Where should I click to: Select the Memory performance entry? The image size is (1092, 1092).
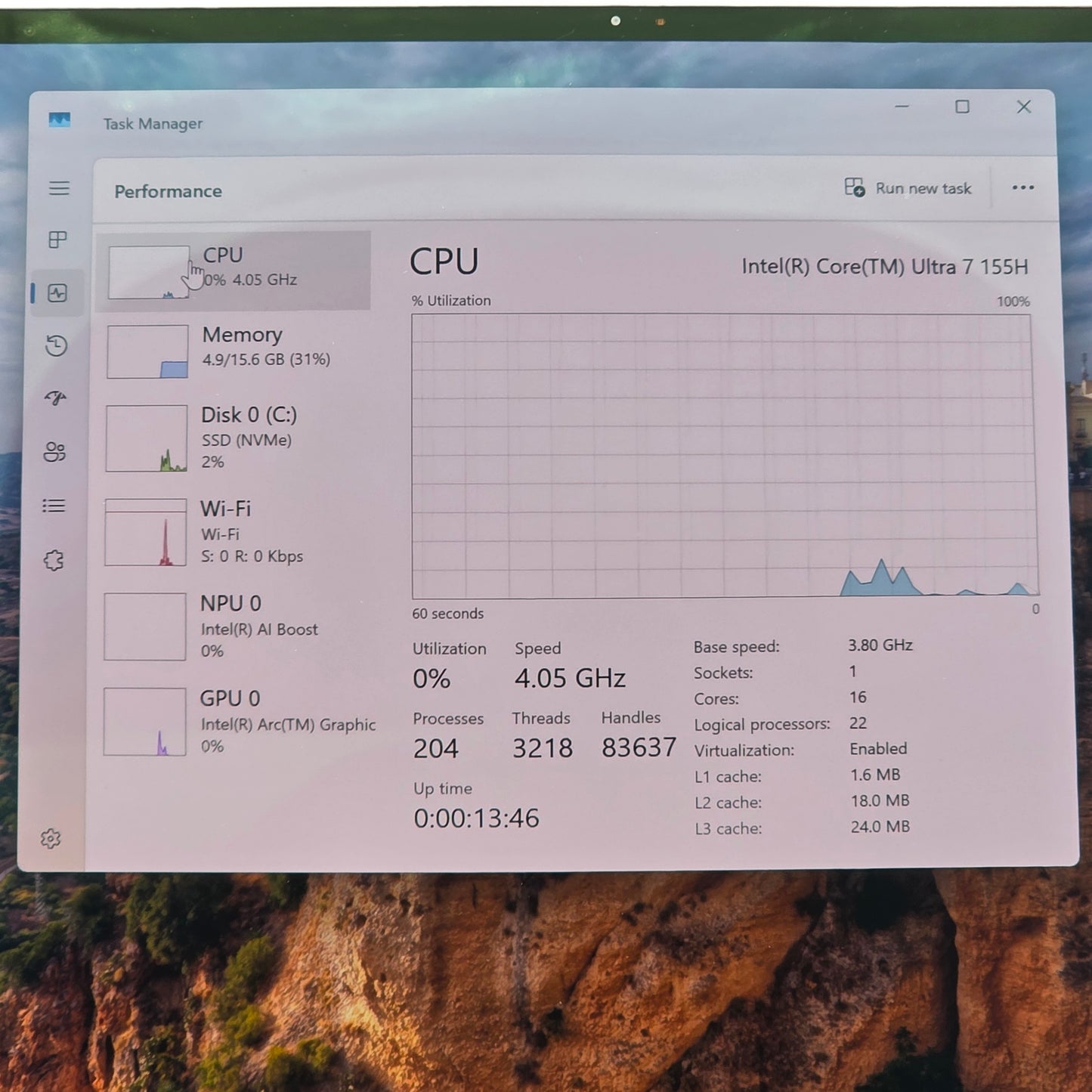click(234, 351)
